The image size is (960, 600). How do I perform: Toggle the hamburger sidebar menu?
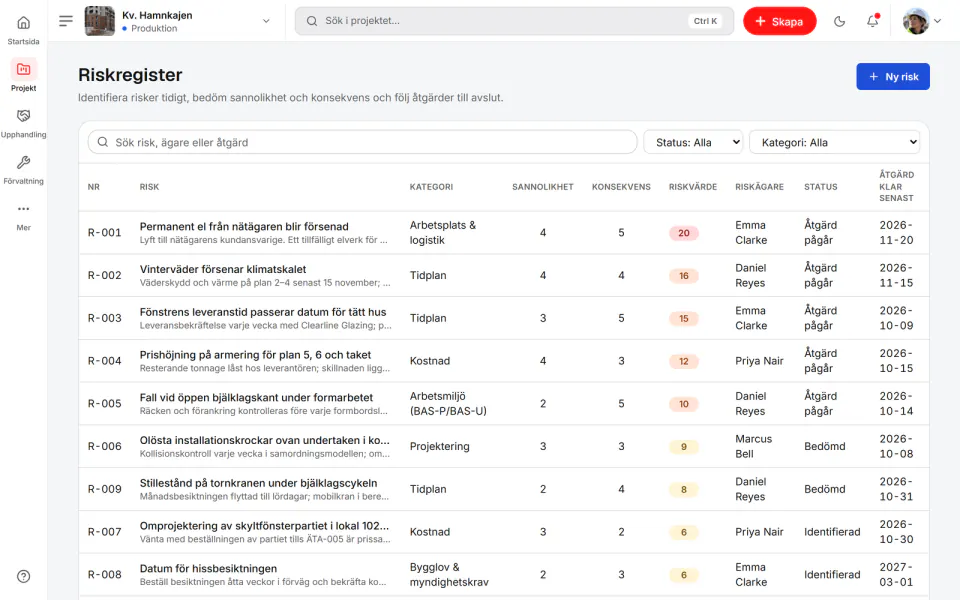click(66, 21)
